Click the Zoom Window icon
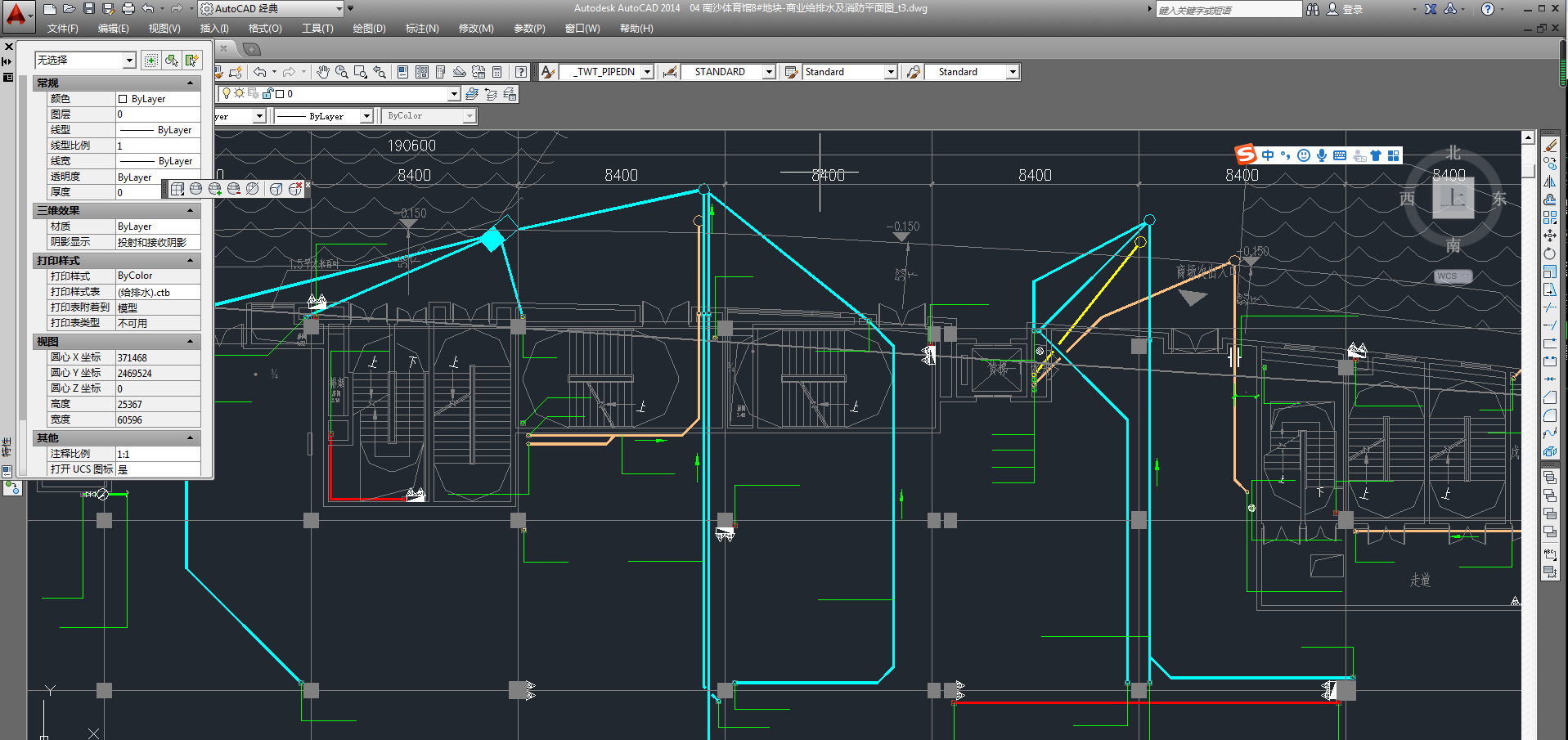Viewport: 1568px width, 740px height. (360, 72)
